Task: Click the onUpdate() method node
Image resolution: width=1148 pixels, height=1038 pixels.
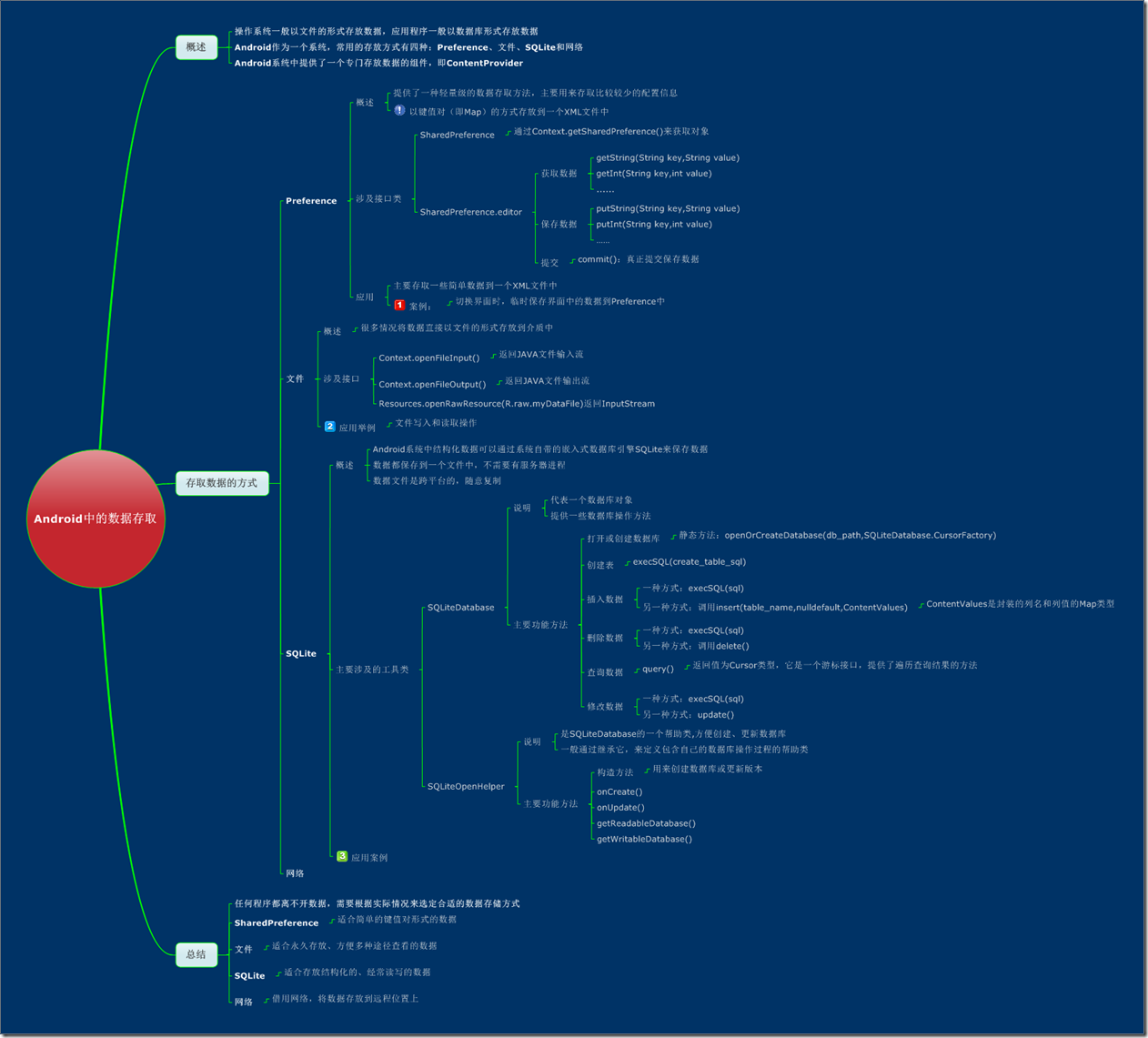Action: pyautogui.click(x=620, y=808)
